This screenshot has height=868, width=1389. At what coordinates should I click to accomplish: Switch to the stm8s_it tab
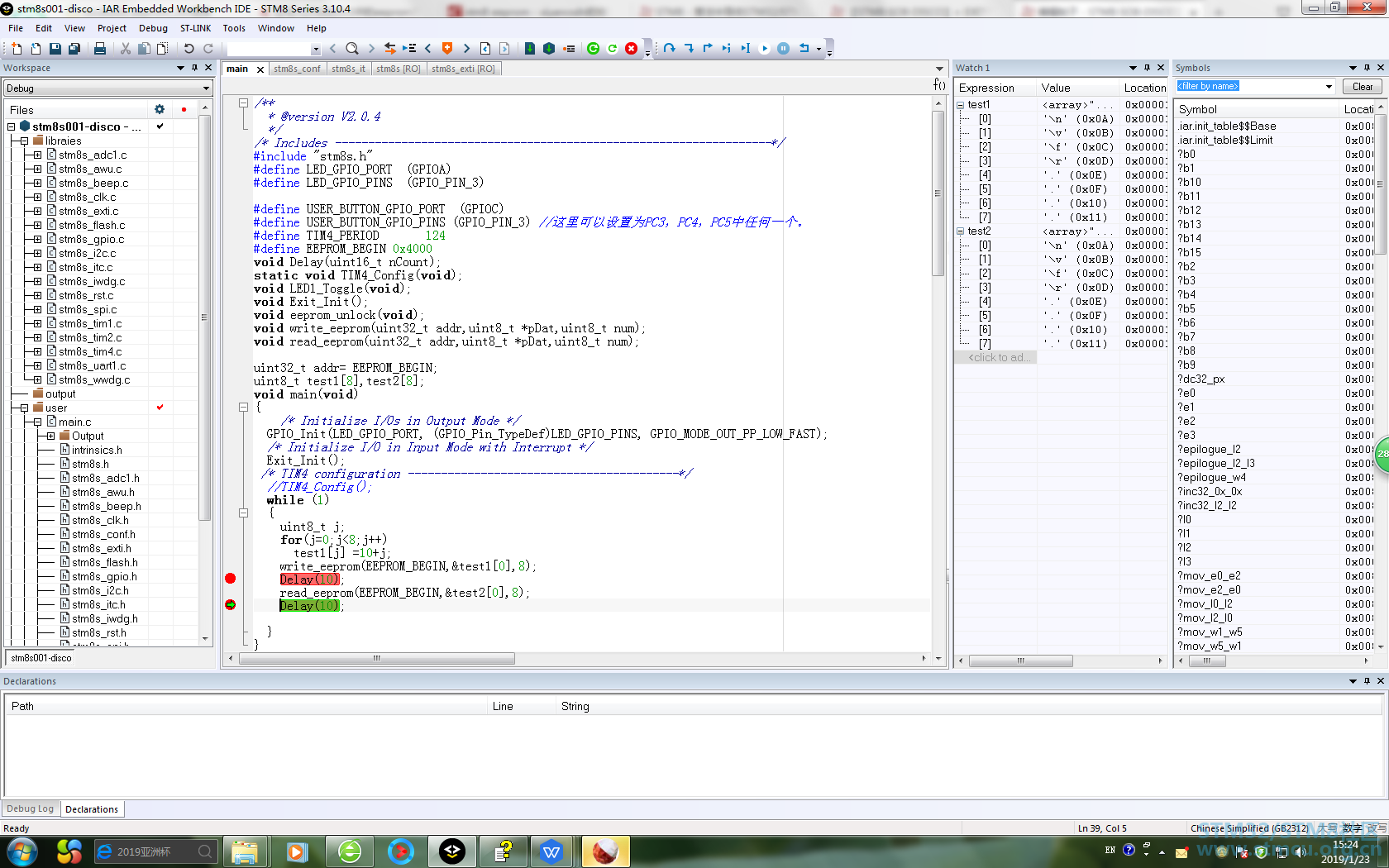pos(348,69)
